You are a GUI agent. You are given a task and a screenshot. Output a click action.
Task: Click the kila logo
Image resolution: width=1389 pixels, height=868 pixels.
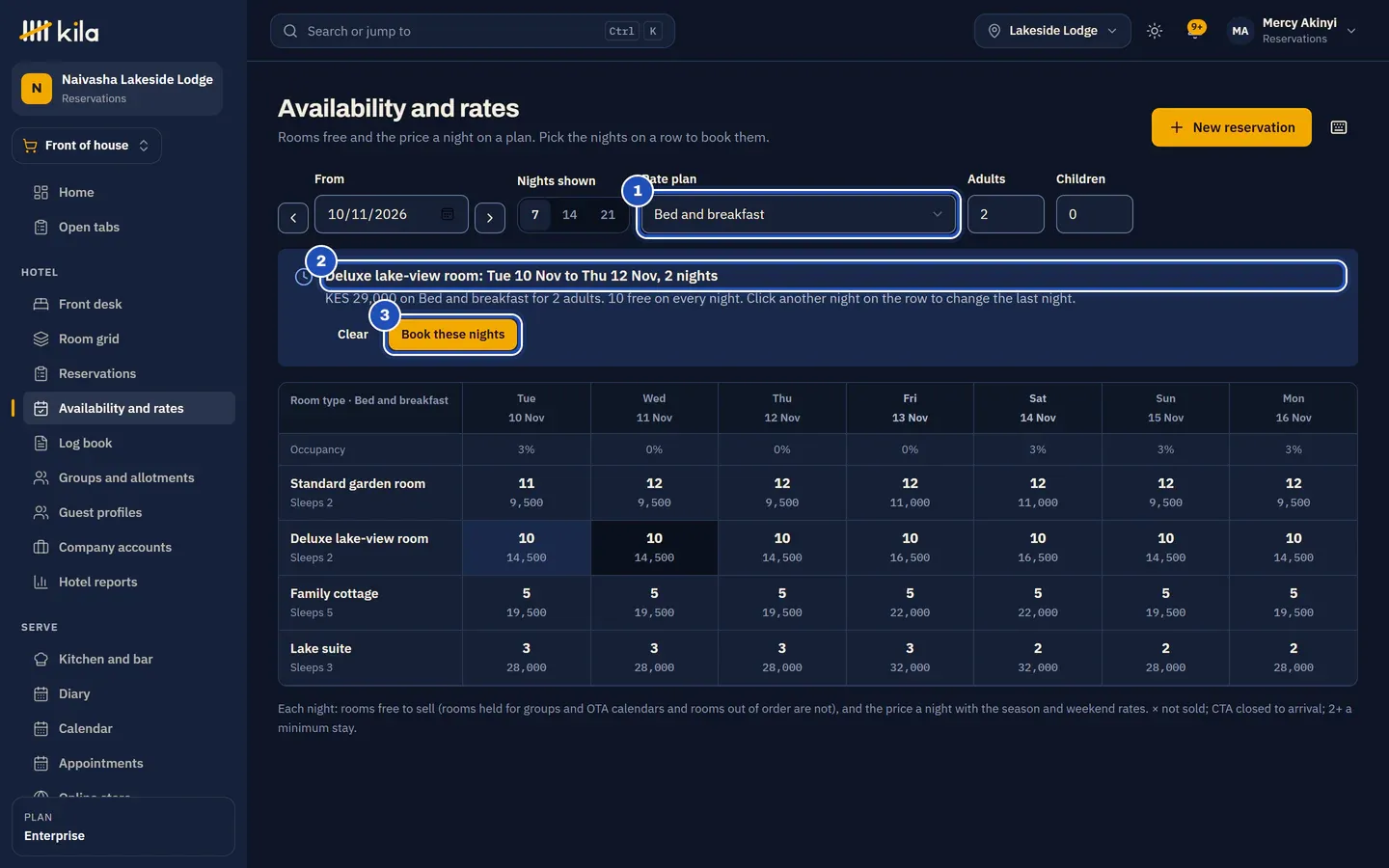point(59,31)
